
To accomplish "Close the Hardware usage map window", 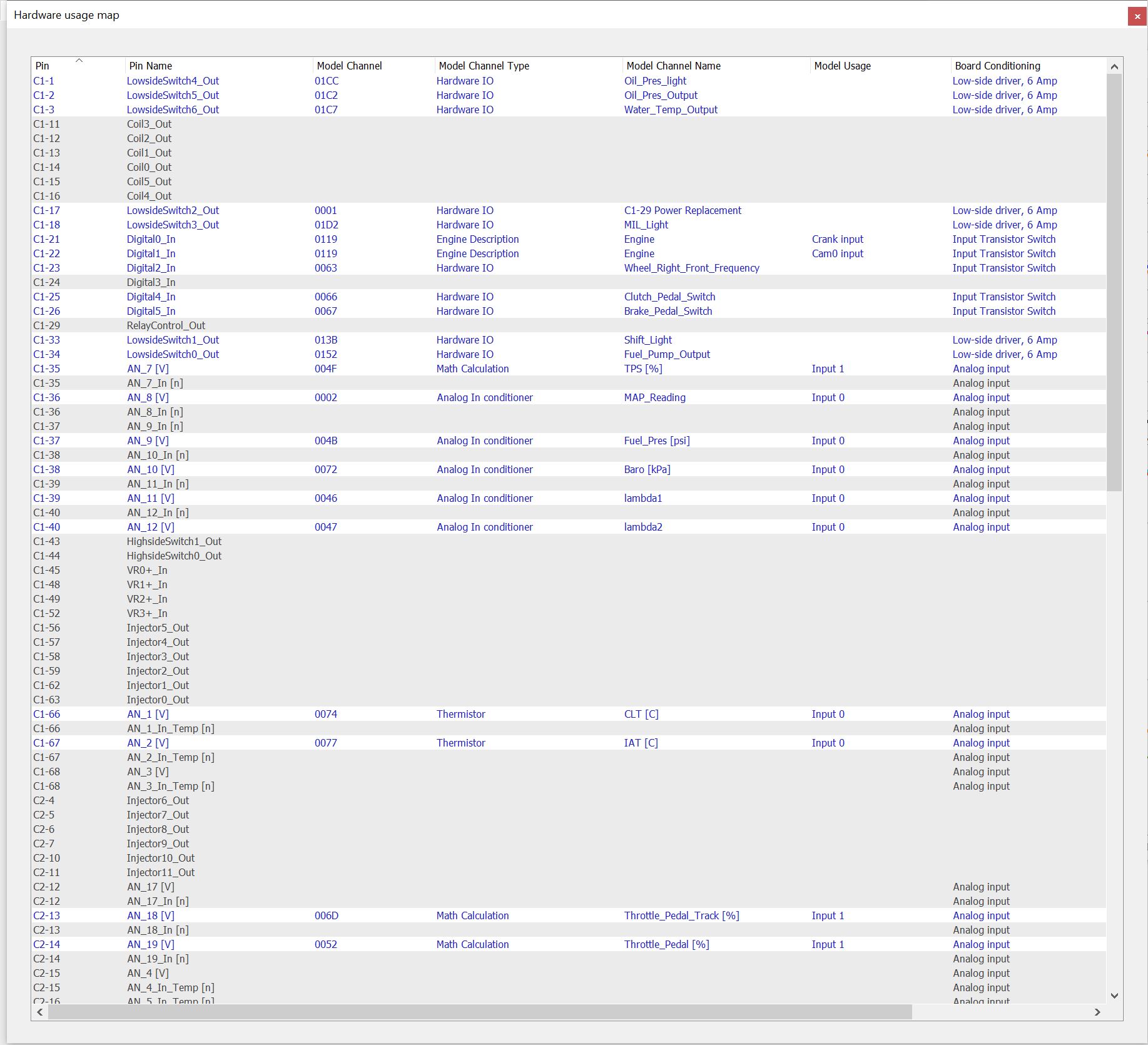I will [1137, 16].
